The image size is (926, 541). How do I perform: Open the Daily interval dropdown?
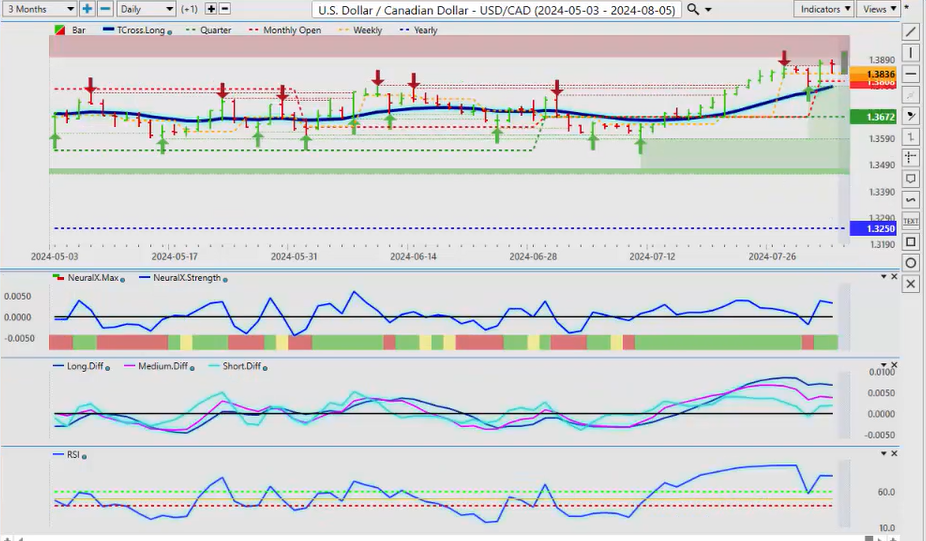point(145,9)
